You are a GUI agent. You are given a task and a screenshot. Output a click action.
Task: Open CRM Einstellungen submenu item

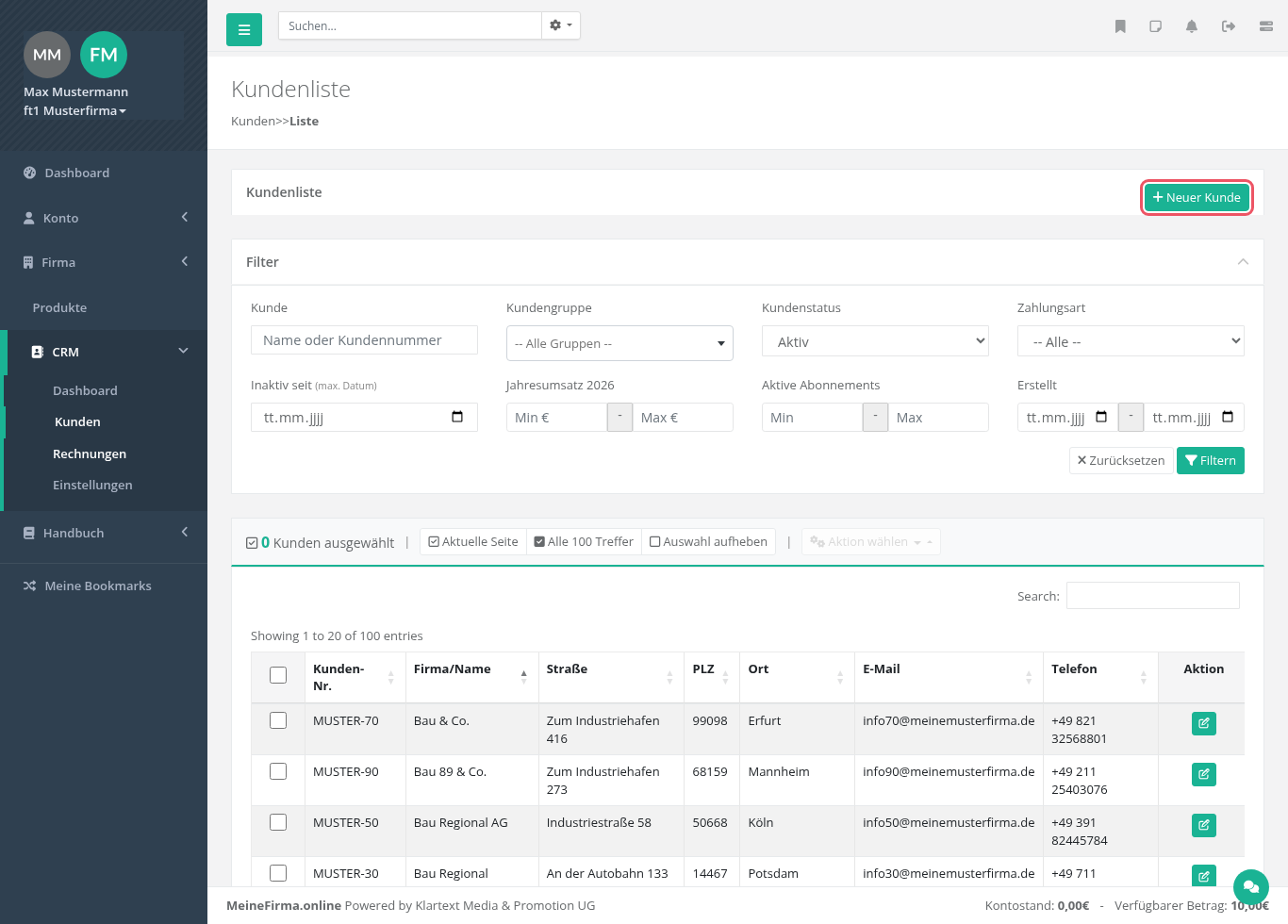click(92, 485)
